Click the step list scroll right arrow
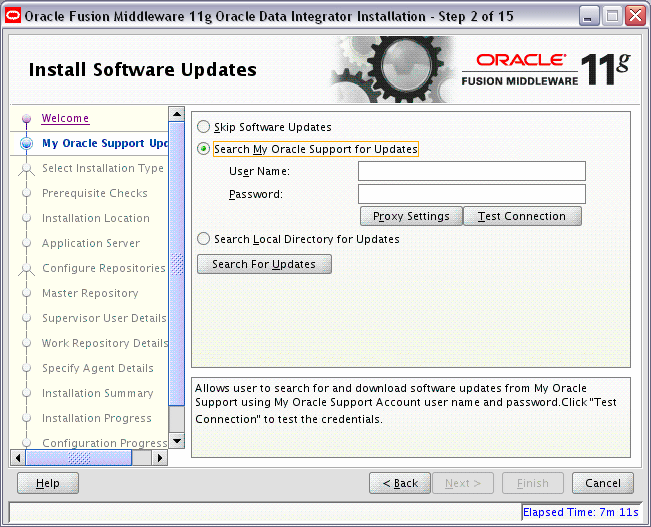Viewport: 651px width, 527px height. pos(160,458)
